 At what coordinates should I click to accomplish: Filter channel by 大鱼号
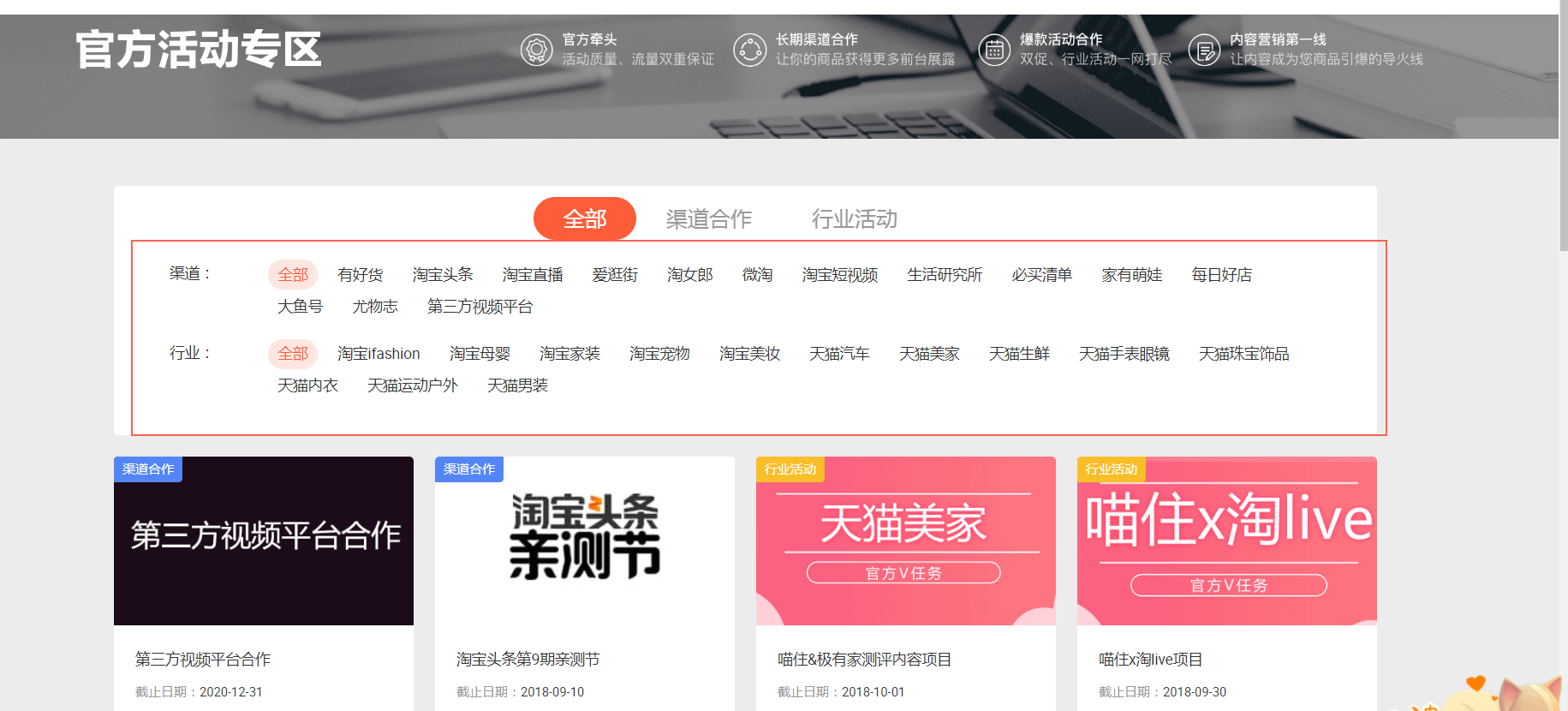pos(301,307)
